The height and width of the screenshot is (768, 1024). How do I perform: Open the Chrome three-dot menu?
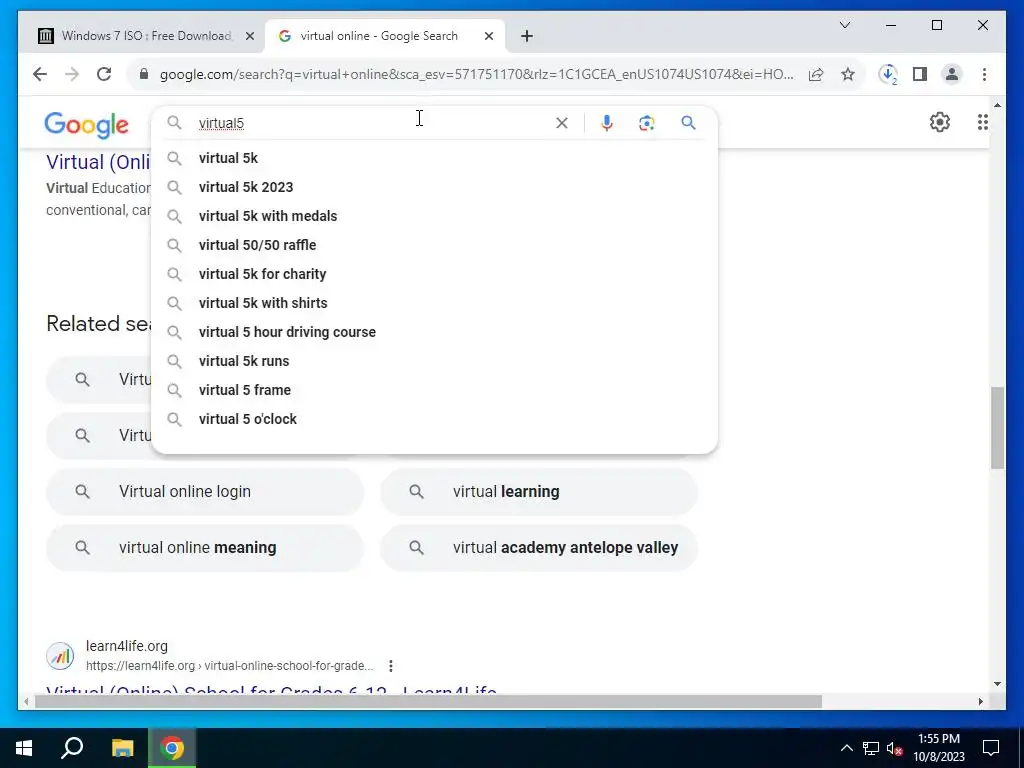tap(984, 74)
